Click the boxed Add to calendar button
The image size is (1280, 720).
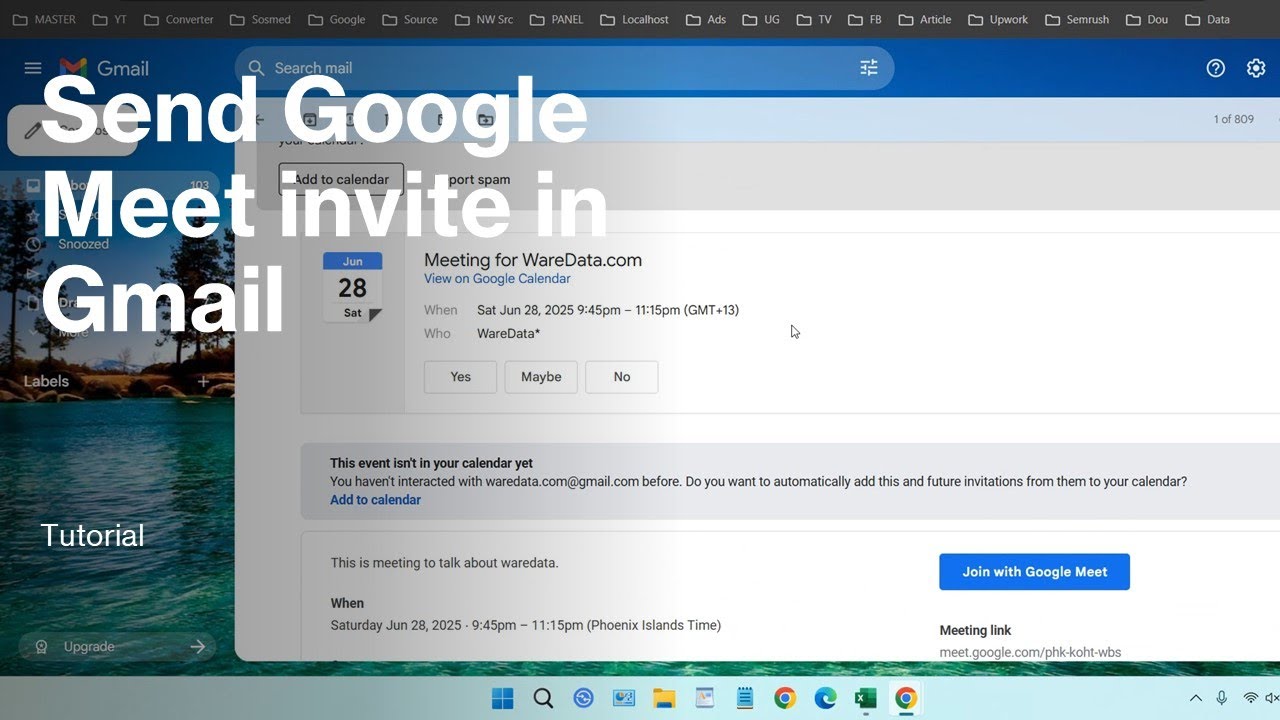point(341,180)
